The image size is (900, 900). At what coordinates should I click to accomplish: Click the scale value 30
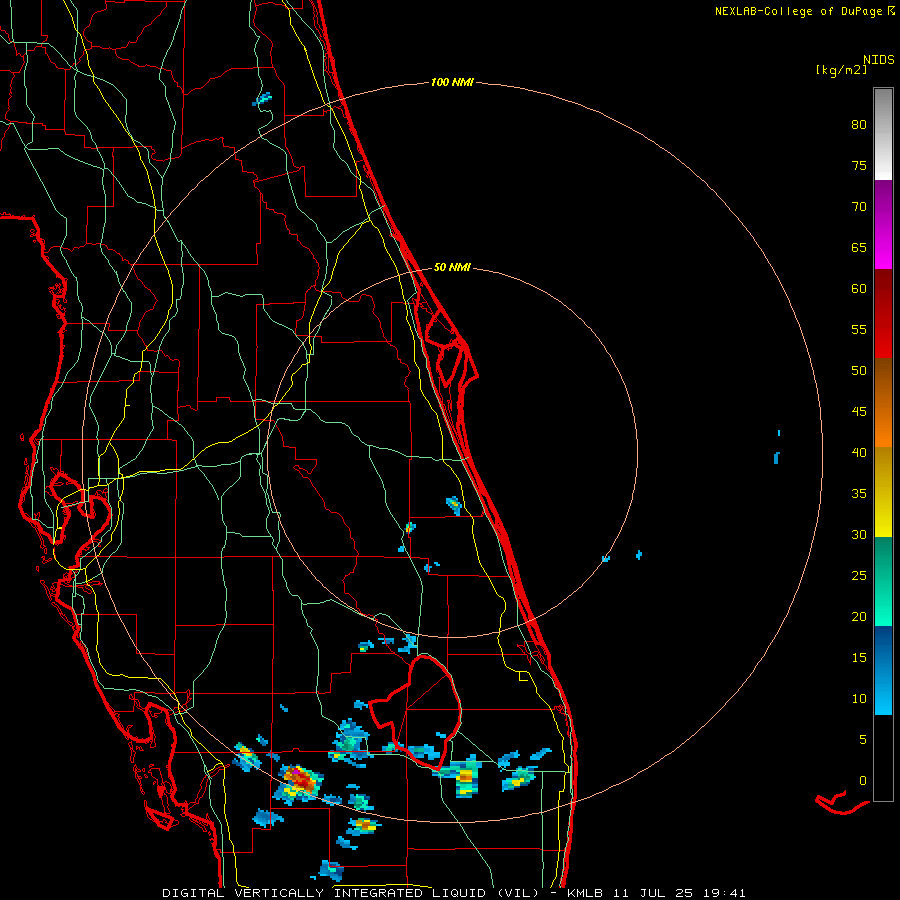859,534
